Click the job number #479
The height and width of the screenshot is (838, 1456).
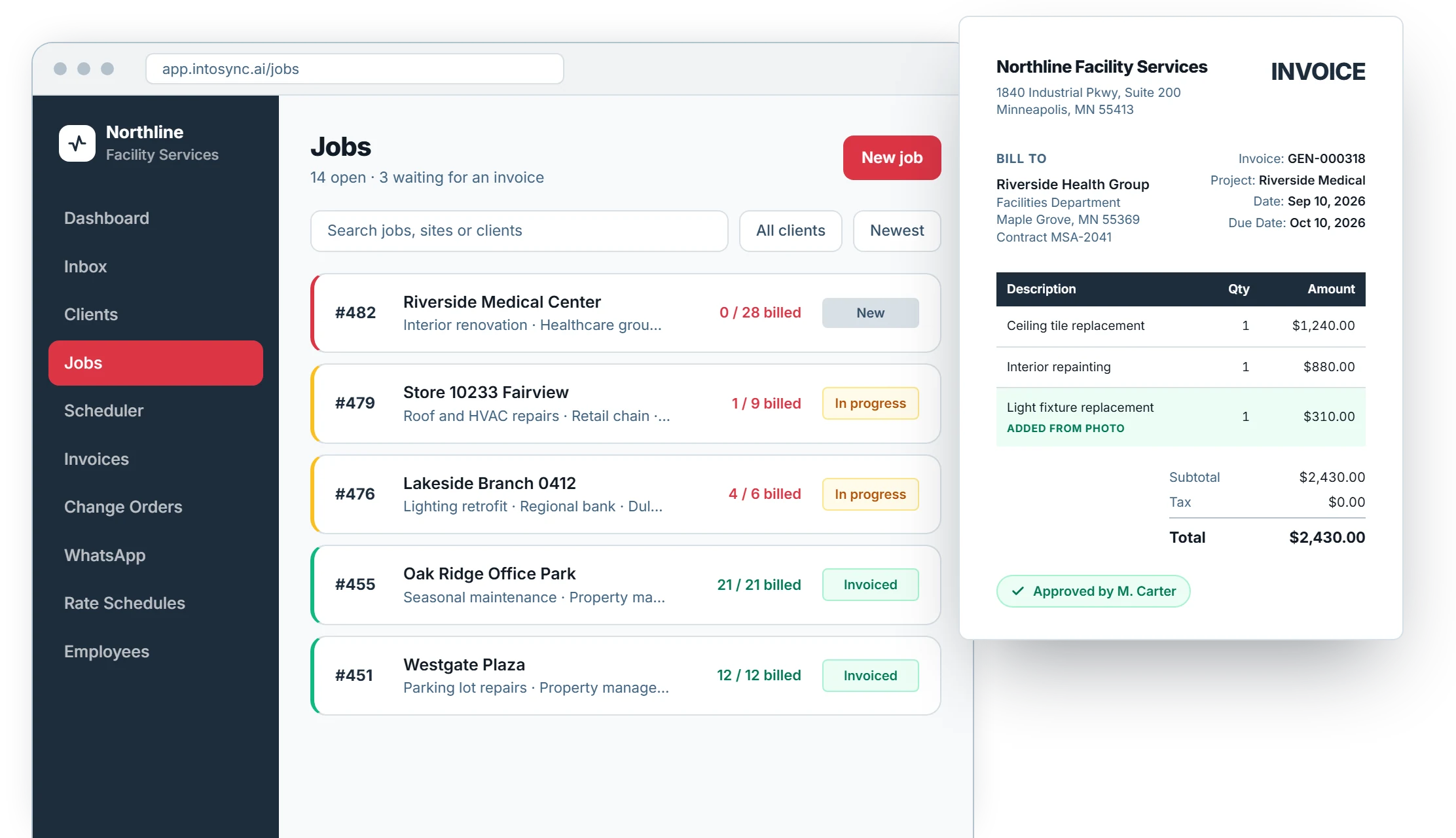pyautogui.click(x=355, y=403)
